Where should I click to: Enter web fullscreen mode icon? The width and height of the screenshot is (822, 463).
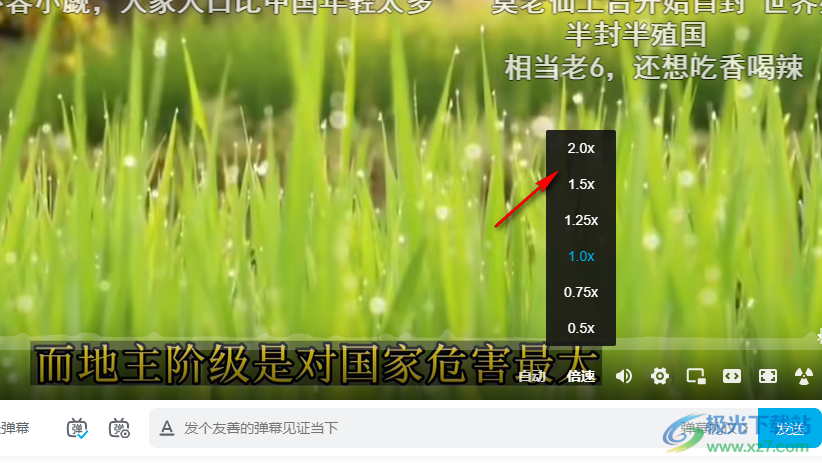pos(768,376)
